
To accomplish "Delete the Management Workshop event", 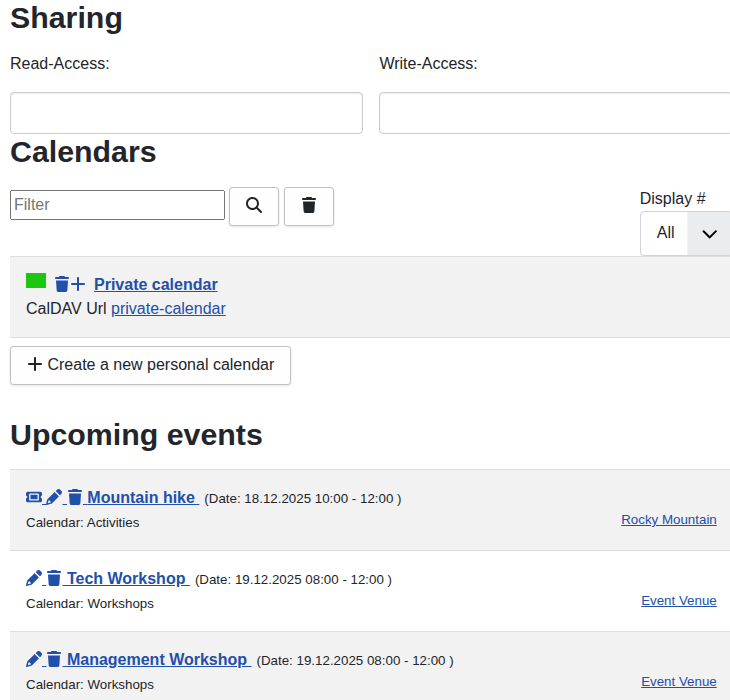I will 54,659.
